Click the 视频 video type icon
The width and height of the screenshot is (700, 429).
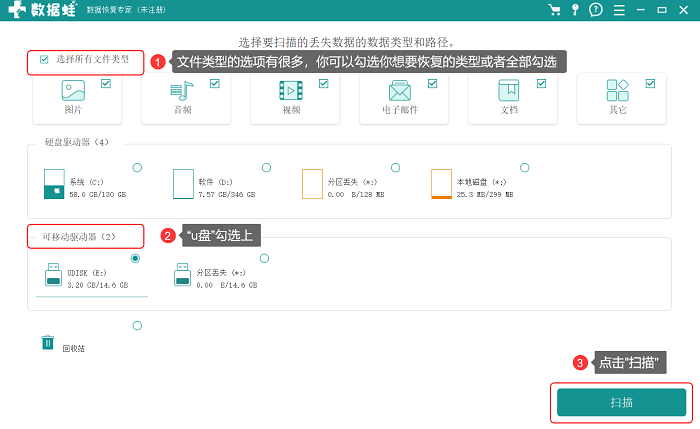(291, 91)
